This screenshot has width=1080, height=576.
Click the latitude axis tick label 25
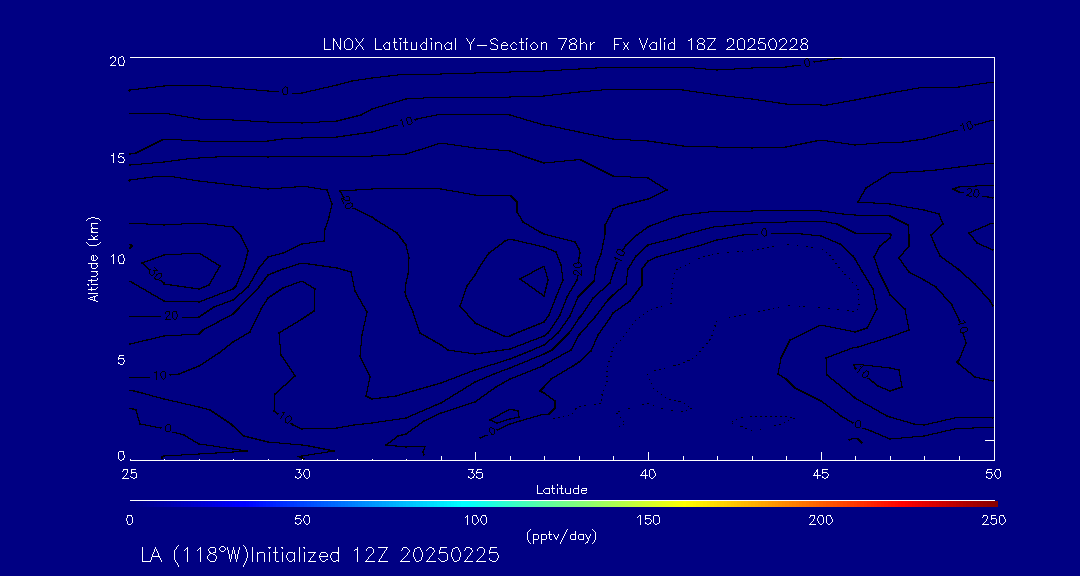tap(129, 473)
